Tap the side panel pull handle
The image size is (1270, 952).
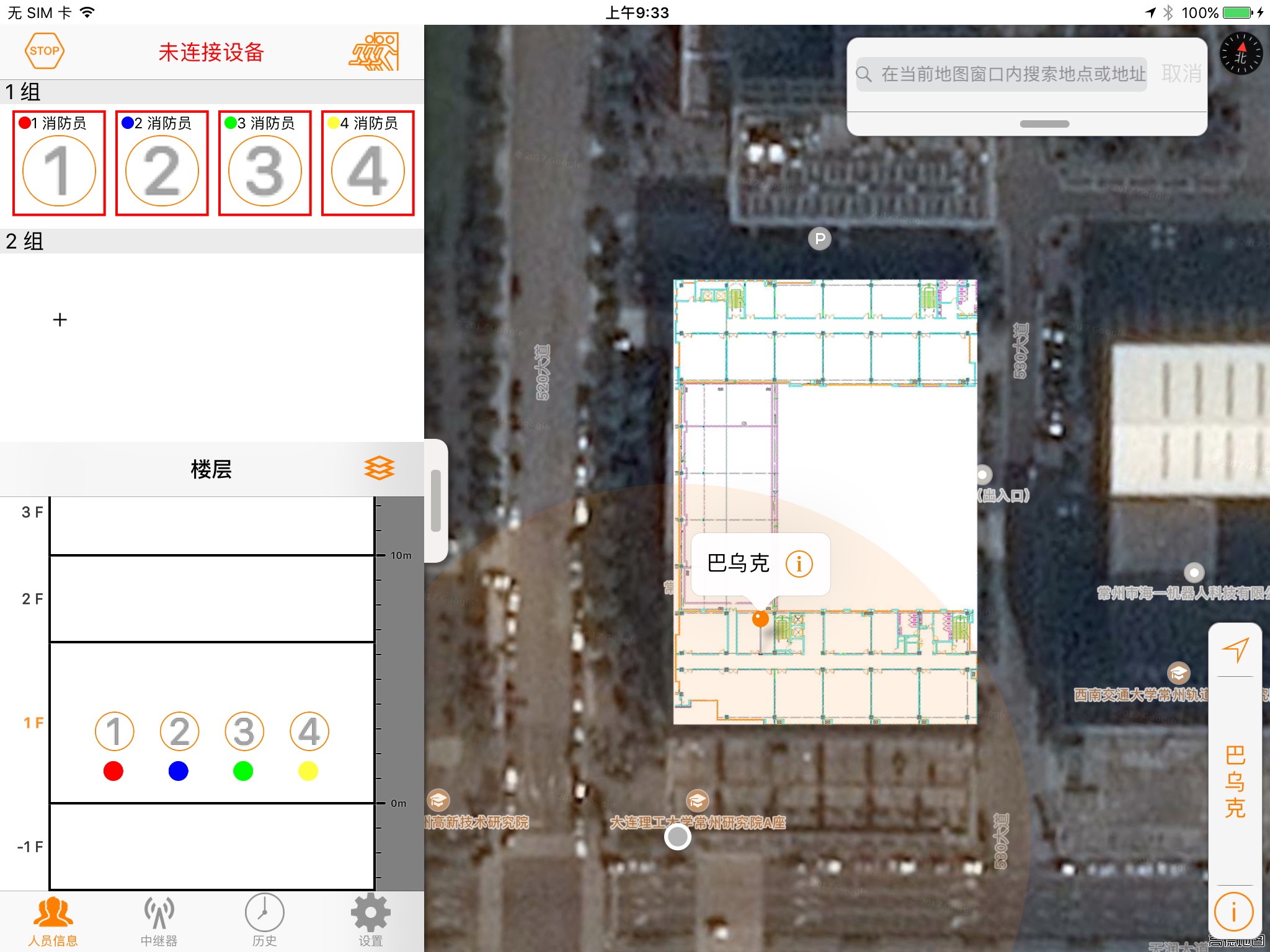(436, 500)
